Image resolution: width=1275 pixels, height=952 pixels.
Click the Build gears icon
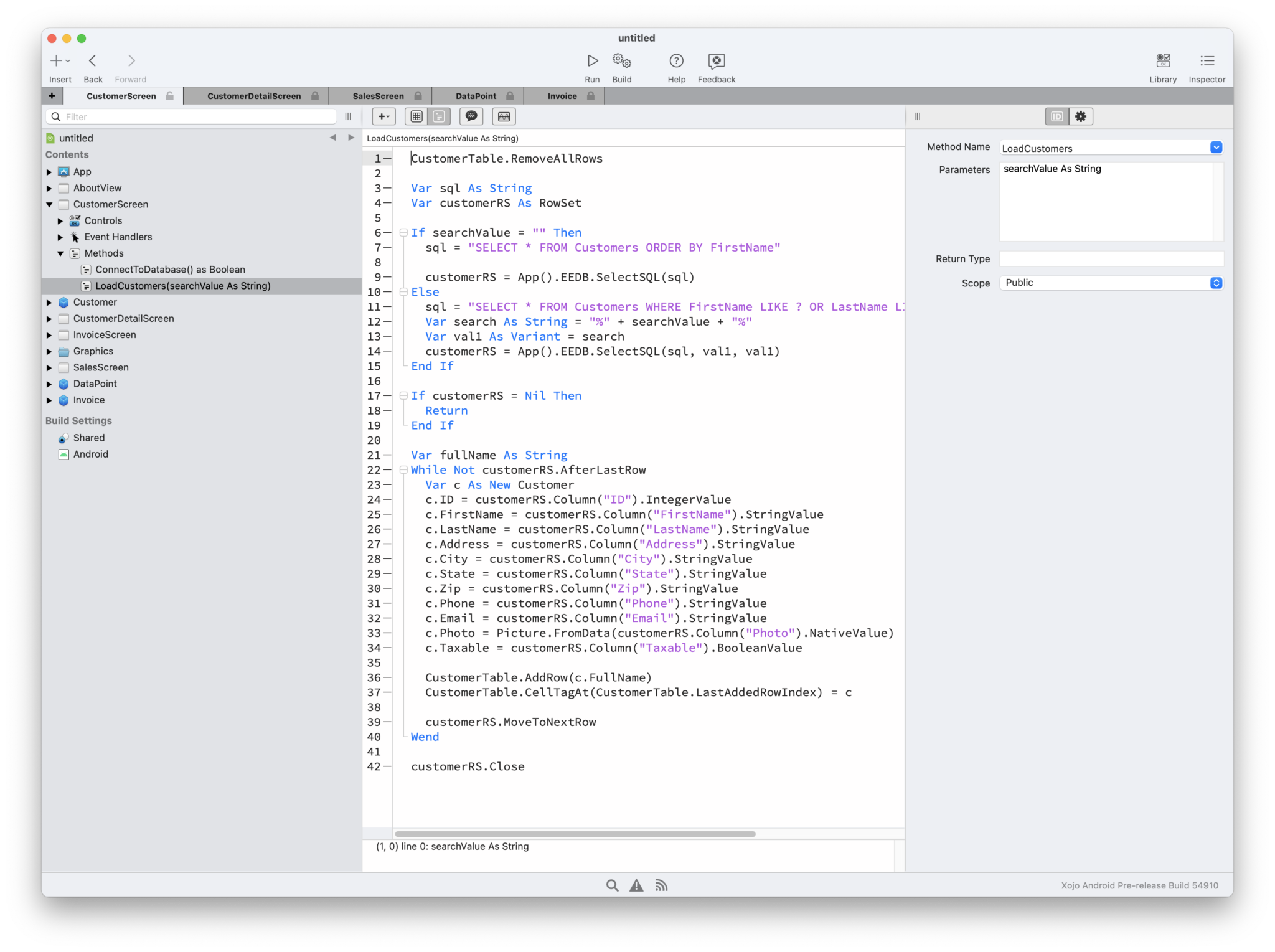click(x=621, y=61)
